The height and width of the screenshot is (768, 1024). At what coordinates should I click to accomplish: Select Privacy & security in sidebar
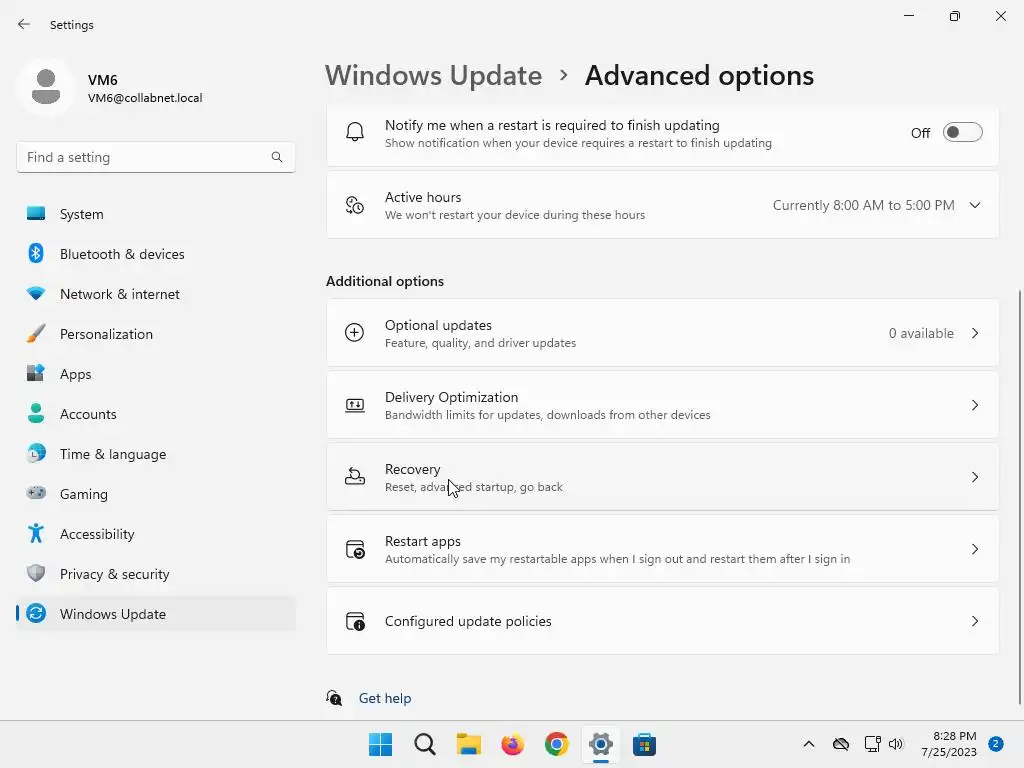click(x=155, y=573)
